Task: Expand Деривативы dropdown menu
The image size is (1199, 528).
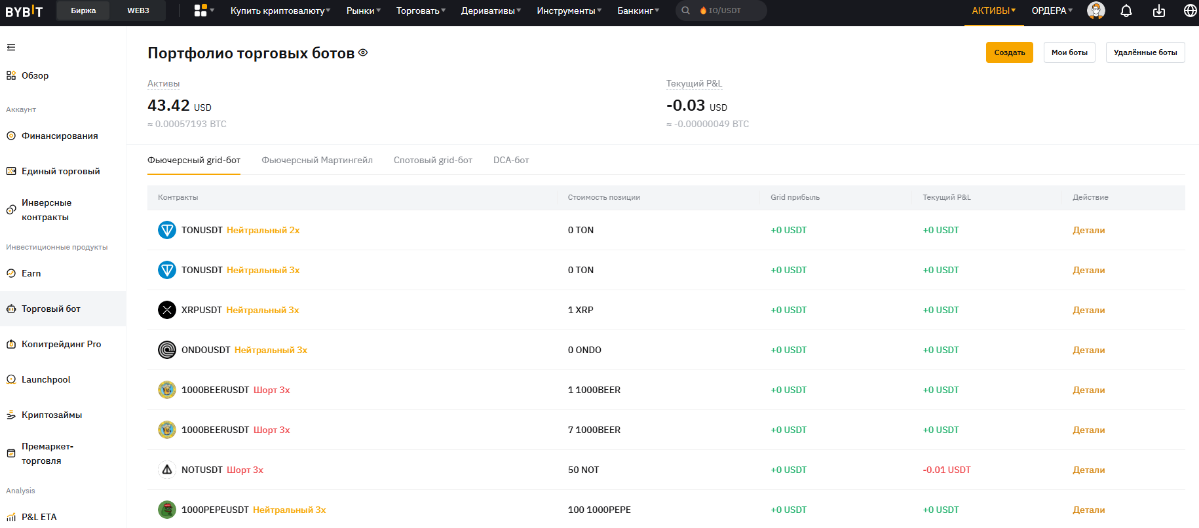Action: (491, 11)
